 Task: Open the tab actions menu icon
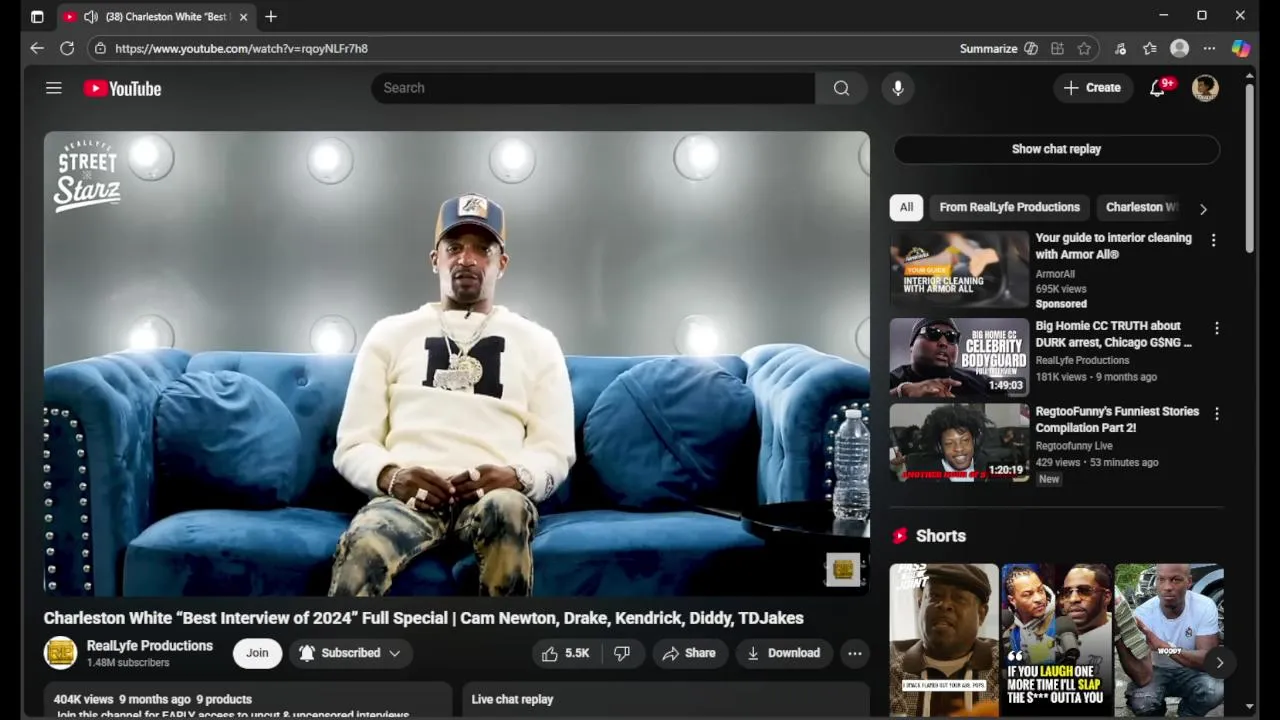click(x=37, y=16)
